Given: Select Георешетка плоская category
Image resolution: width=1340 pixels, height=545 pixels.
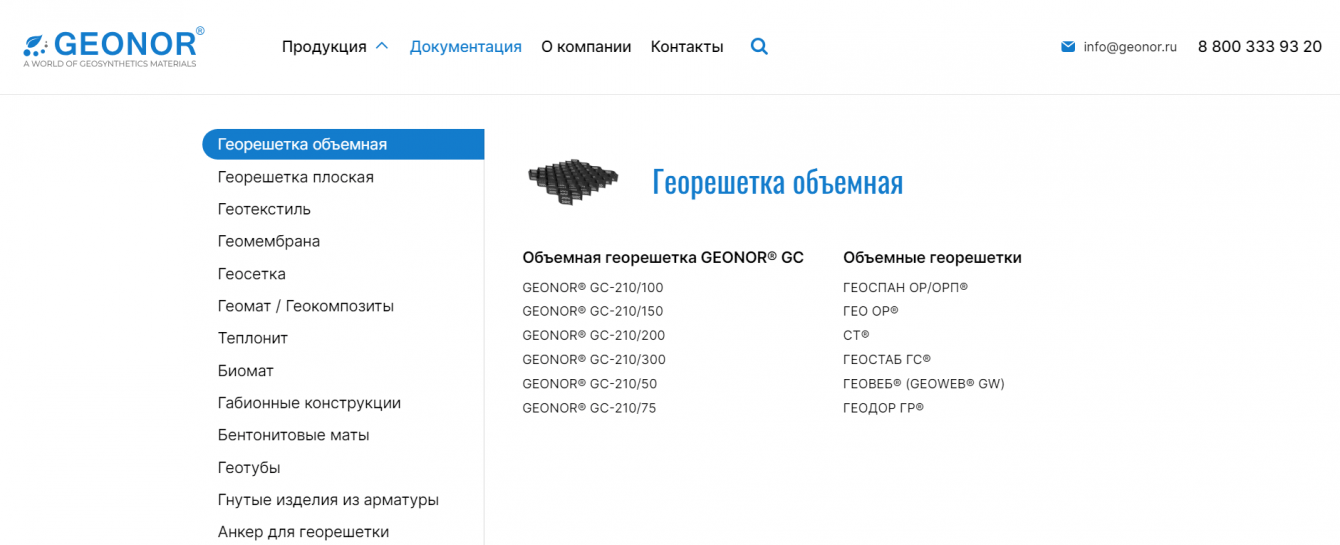Looking at the screenshot, I should [x=296, y=177].
